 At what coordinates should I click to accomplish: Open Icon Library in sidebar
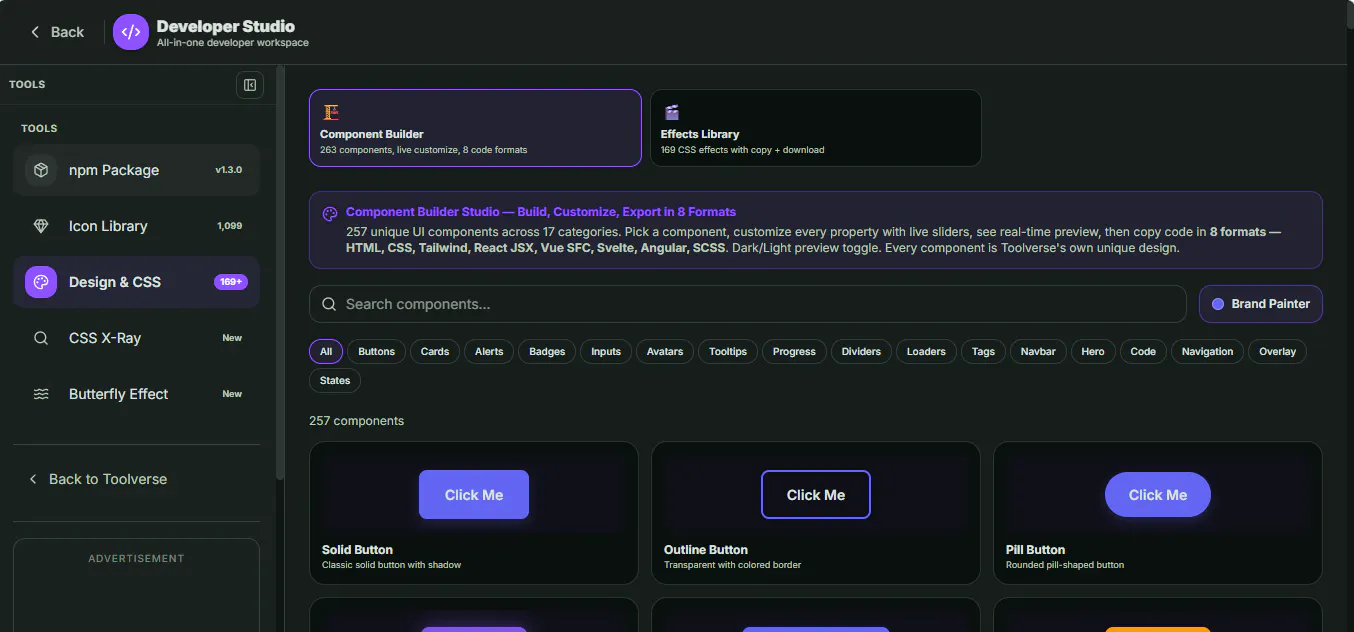point(136,226)
